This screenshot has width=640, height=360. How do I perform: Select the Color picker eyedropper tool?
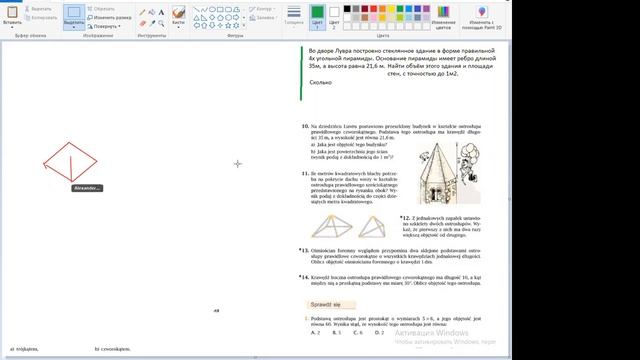pos(152,24)
